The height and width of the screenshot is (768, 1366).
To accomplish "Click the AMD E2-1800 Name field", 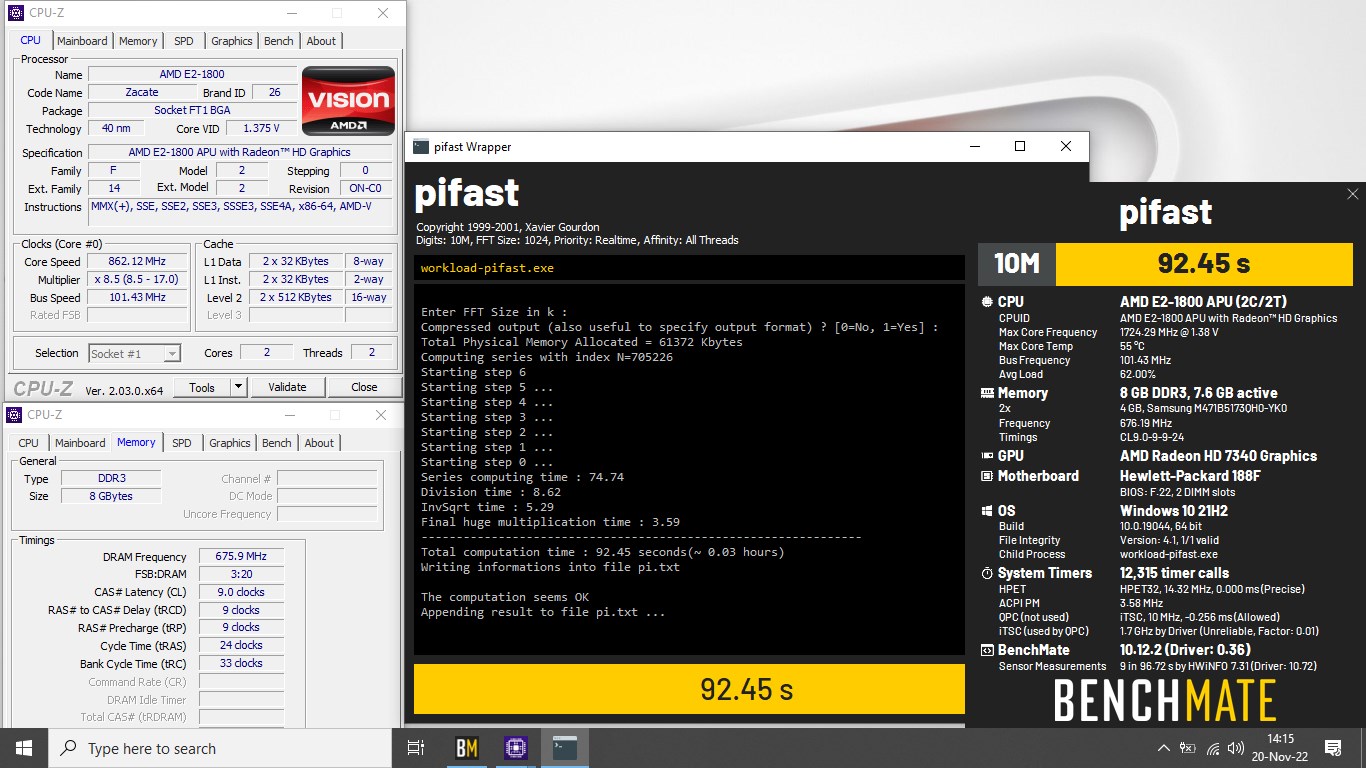I will pos(192,74).
